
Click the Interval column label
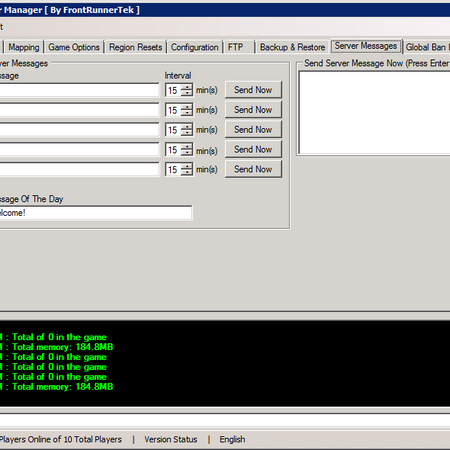coord(178,76)
